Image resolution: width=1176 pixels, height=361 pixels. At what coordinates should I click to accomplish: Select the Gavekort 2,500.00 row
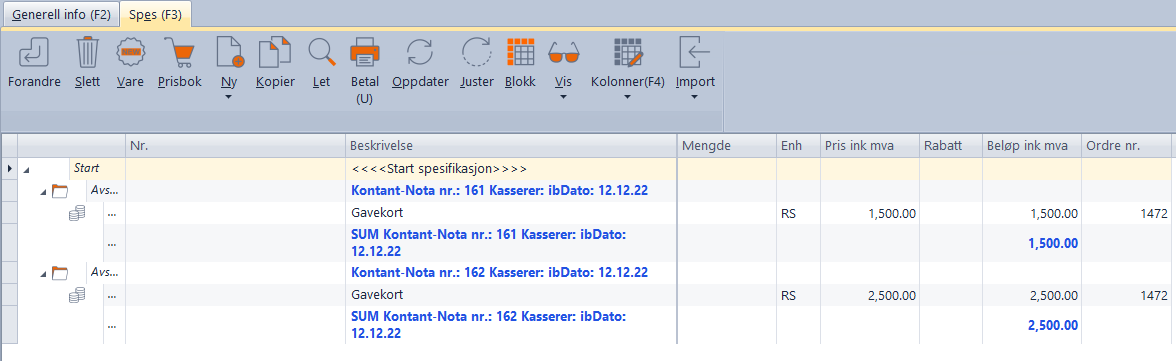(x=586, y=296)
